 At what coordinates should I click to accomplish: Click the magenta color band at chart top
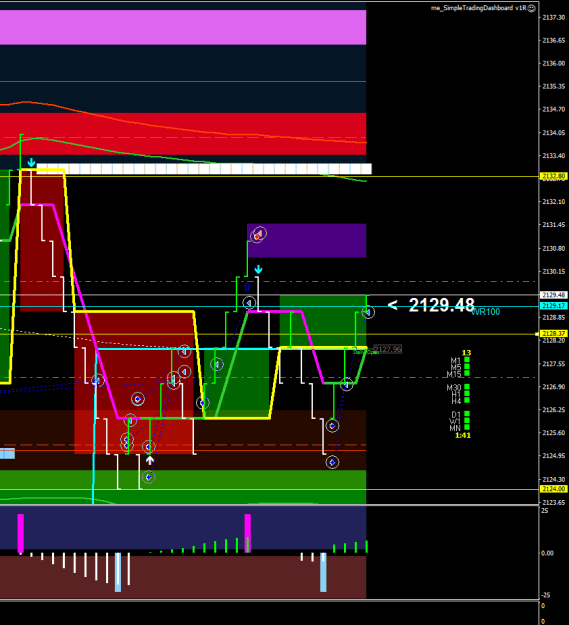(183, 27)
